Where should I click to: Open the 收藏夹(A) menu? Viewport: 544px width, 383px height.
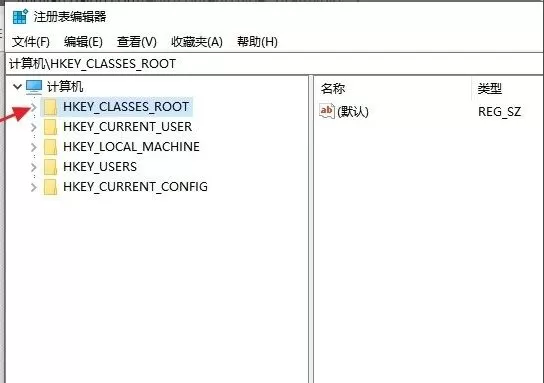(x=197, y=42)
